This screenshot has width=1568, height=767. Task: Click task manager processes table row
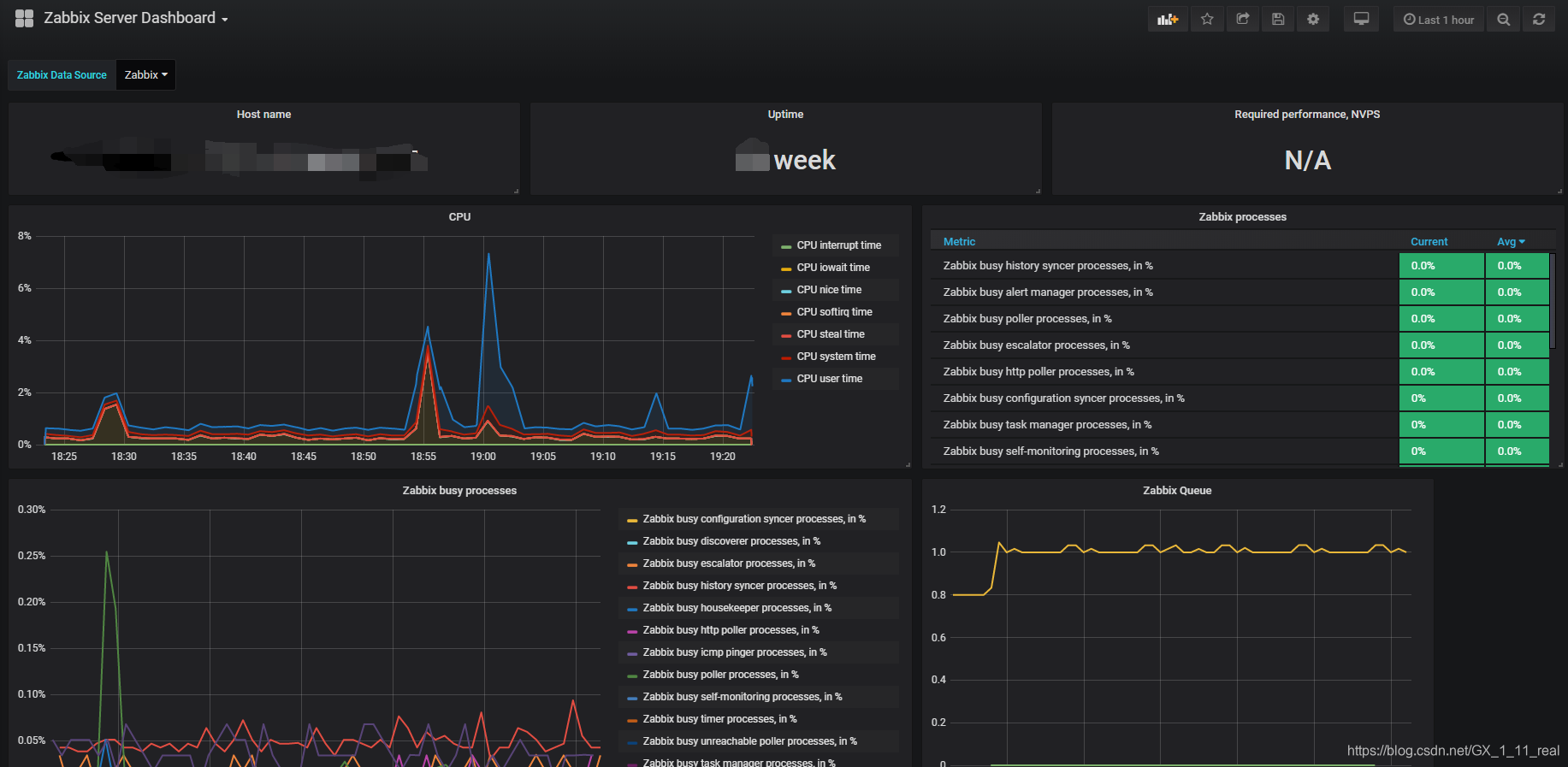(x=1240, y=425)
